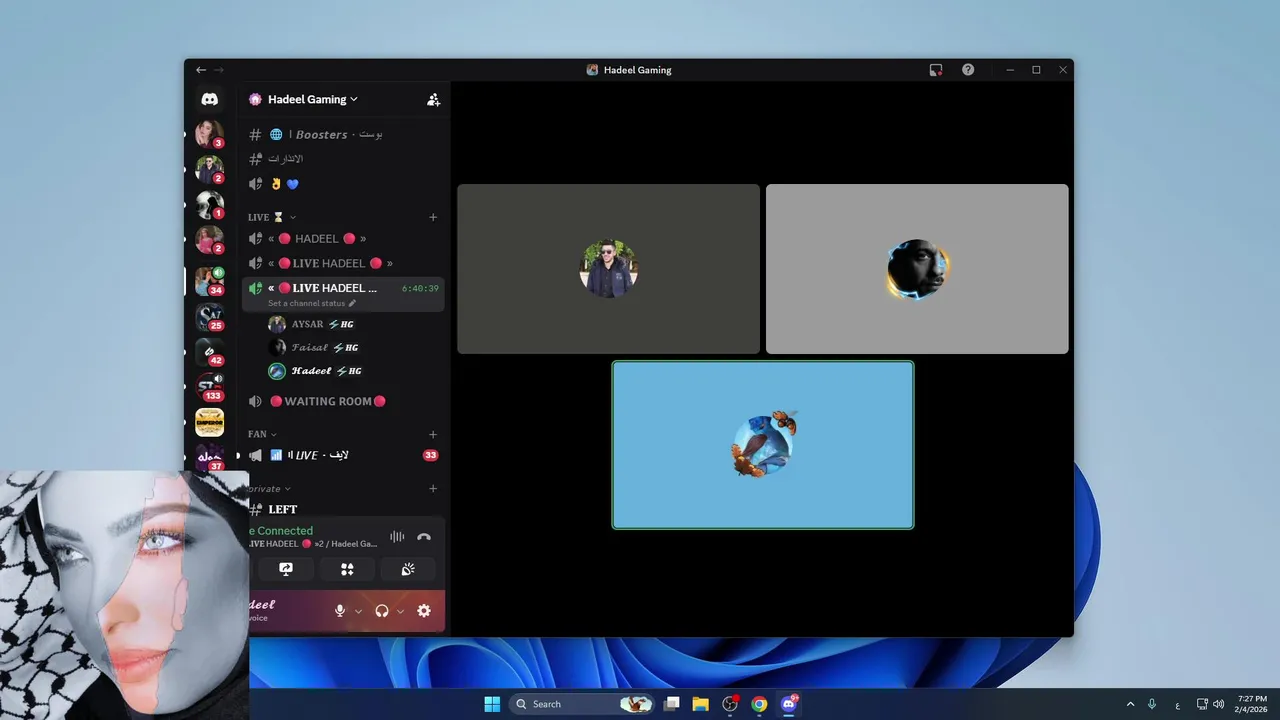Screen dimensions: 1280x720
Task: Open Task View on taskbar
Action: click(x=671, y=704)
